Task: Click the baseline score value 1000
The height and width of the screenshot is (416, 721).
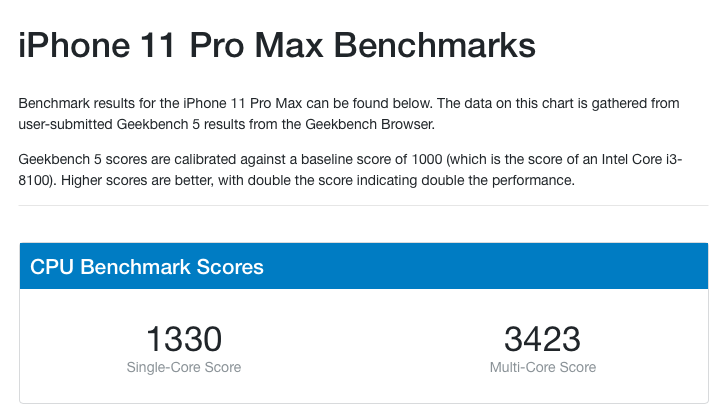Action: coord(427,159)
